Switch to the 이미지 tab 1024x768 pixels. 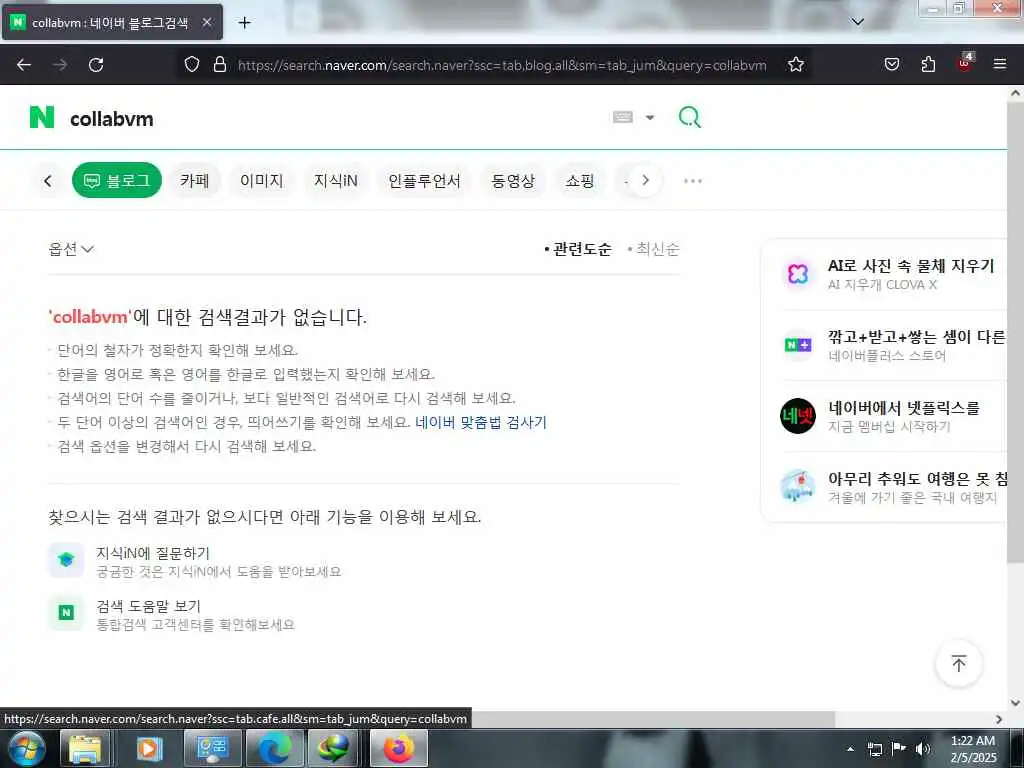[262, 180]
